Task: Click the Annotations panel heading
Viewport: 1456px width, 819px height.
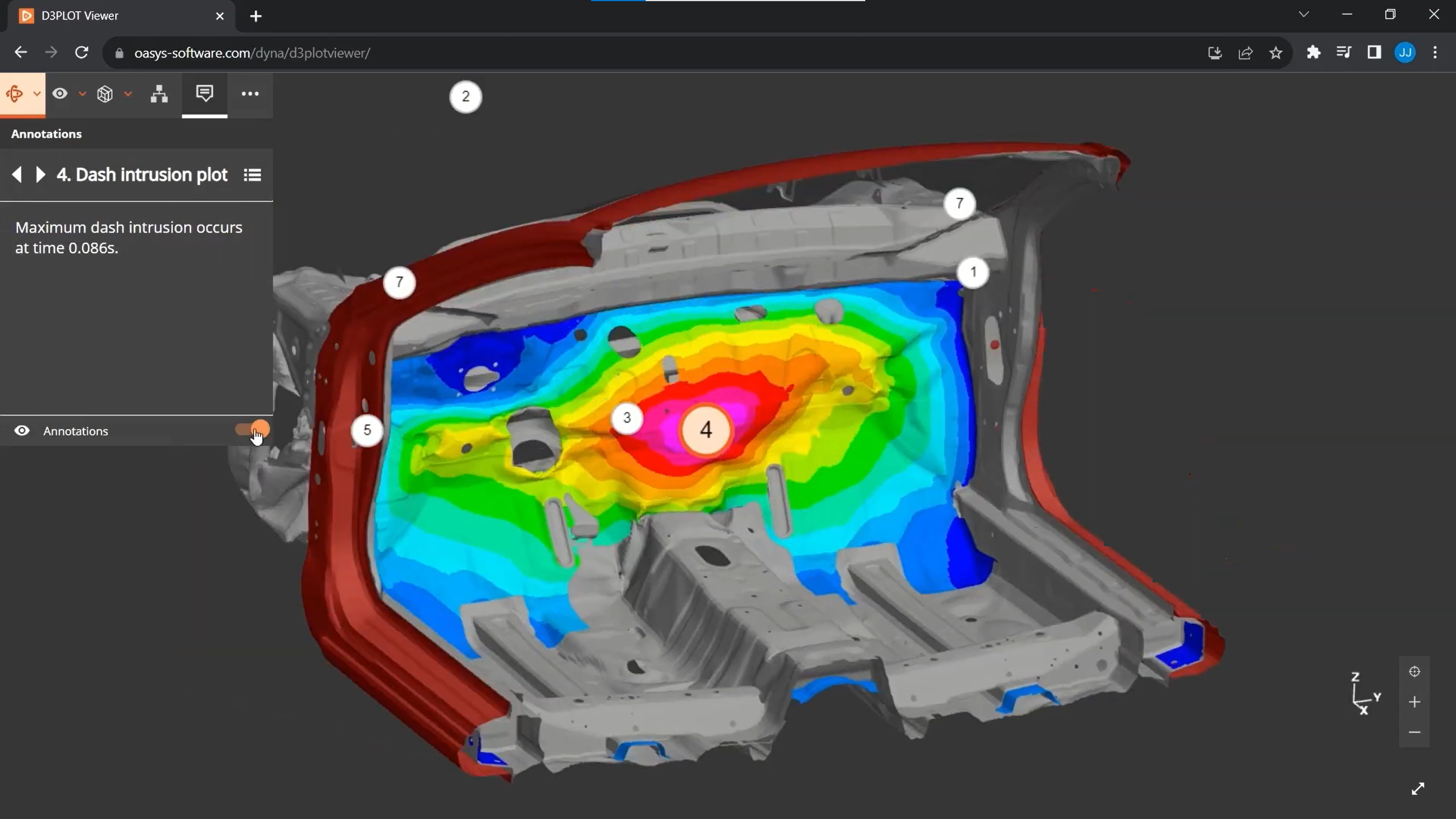Action: 46,134
